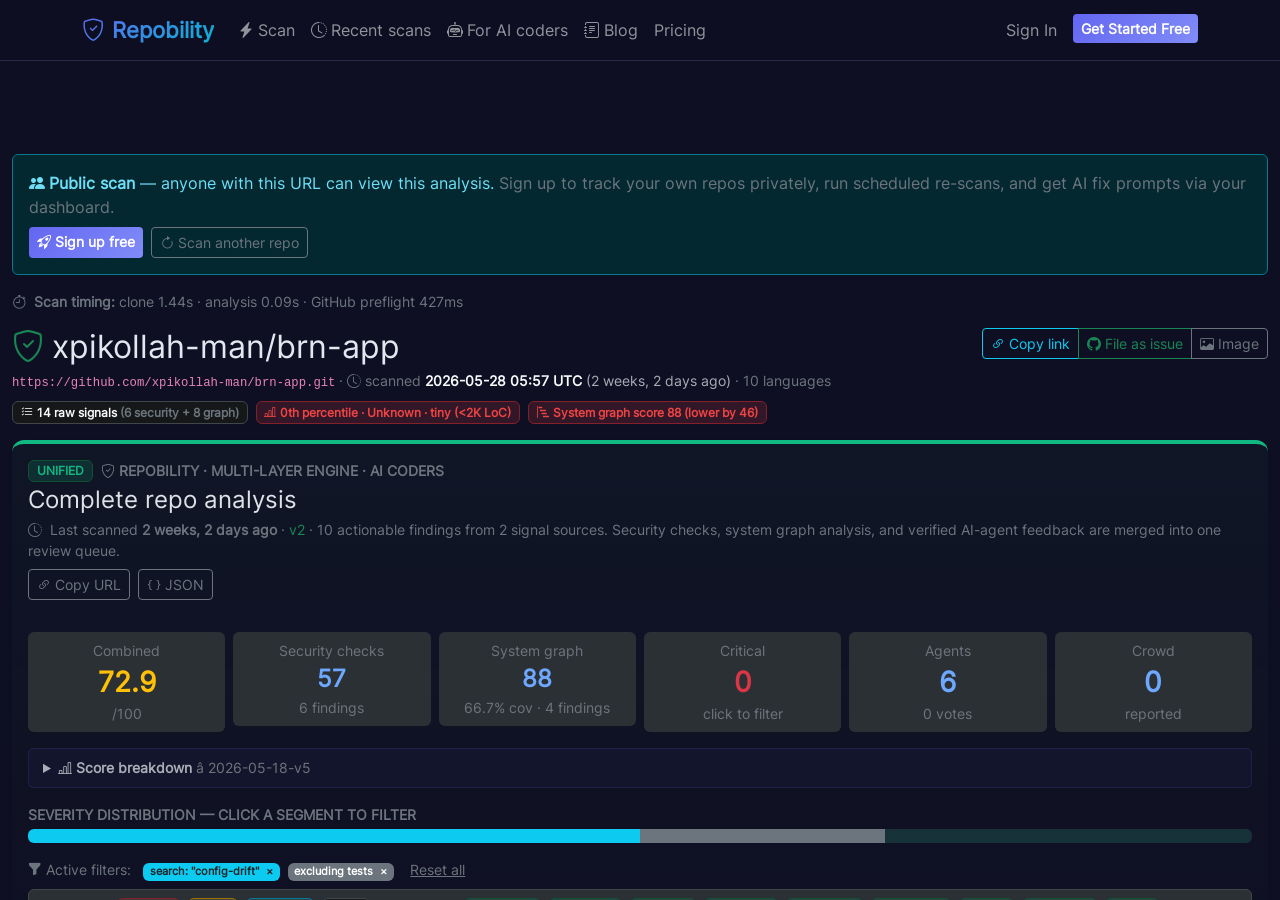This screenshot has width=1280, height=900.
Task: Open the GitHub repository URL link
Action: pyautogui.click(x=174, y=382)
